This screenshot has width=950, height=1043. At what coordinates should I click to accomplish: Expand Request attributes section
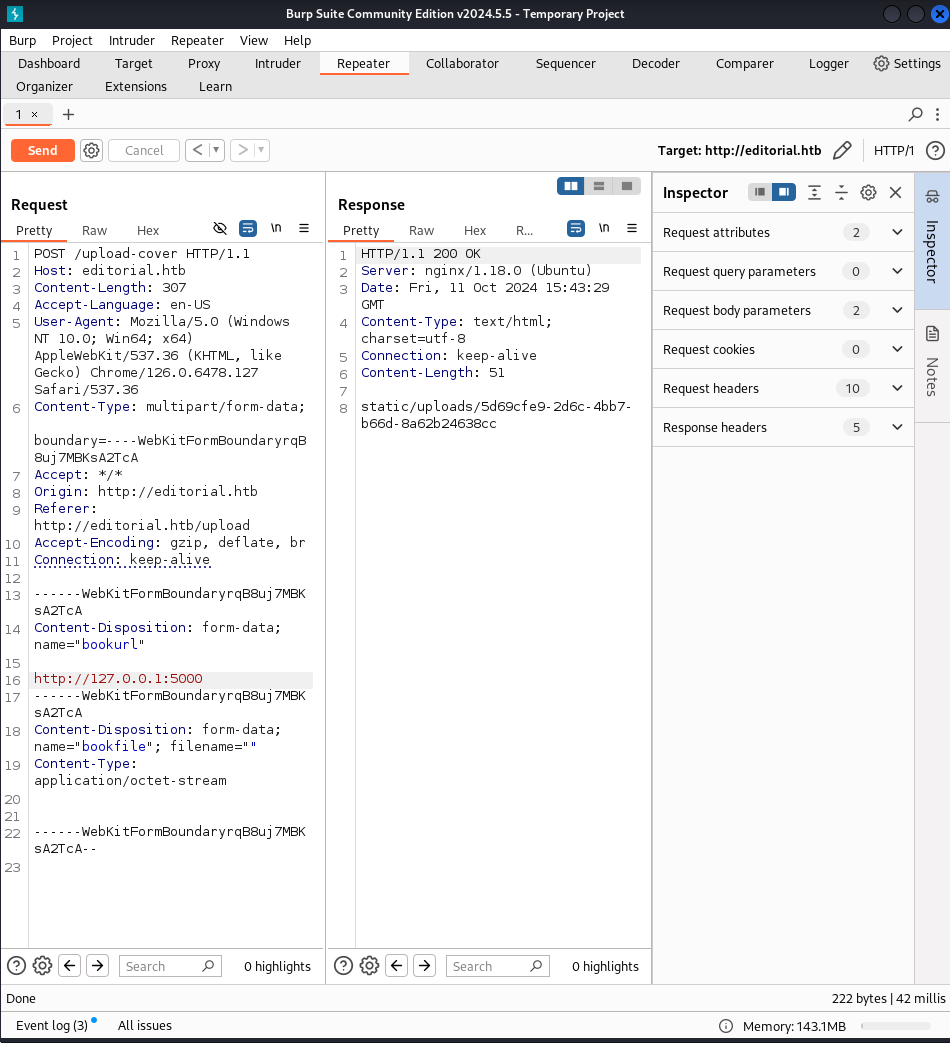click(783, 232)
